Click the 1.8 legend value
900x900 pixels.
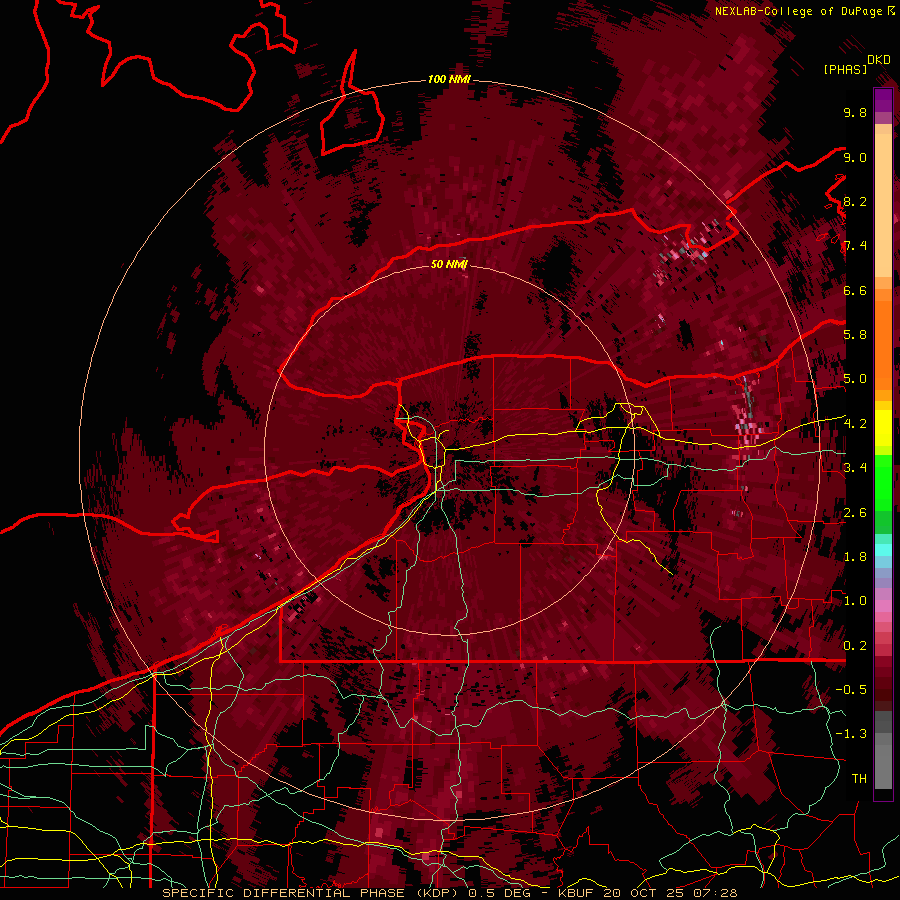[855, 557]
